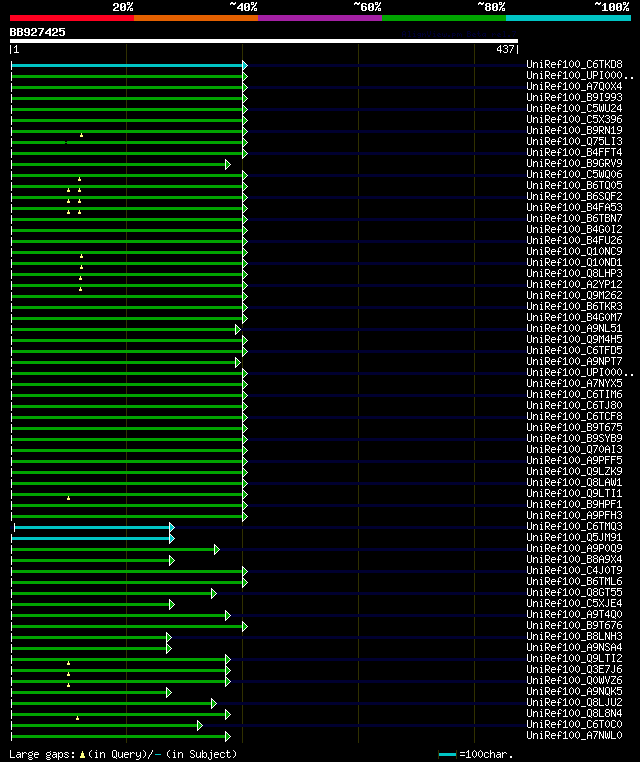Select the UniRef100_Q10NC9 label

pos(574,252)
